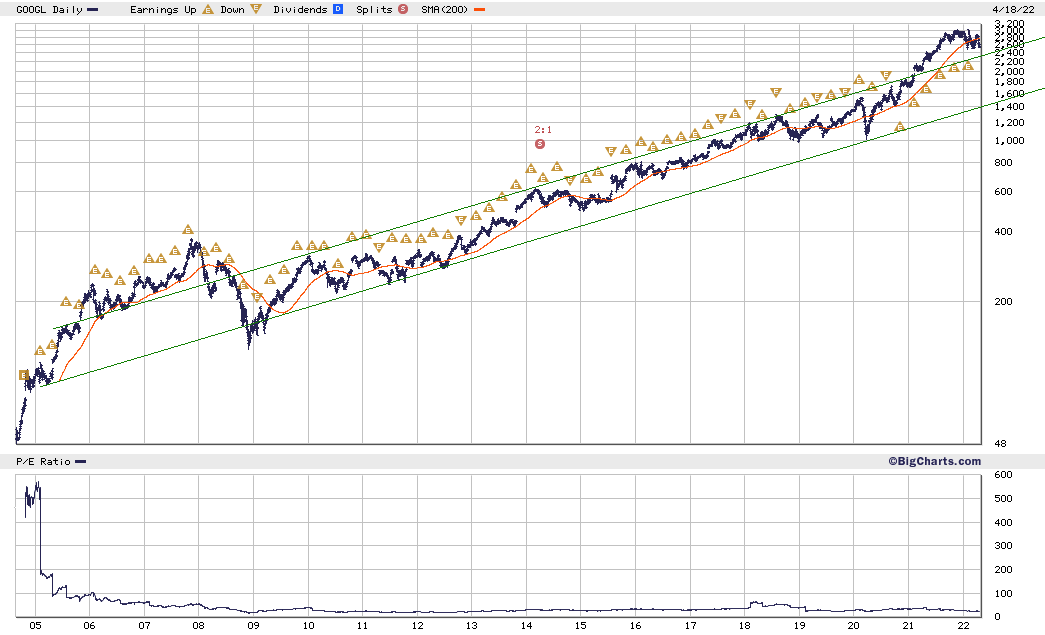This screenshot has height=635, width=1045.
Task: Select the blue Dividends D legend icon
Action: point(338,9)
